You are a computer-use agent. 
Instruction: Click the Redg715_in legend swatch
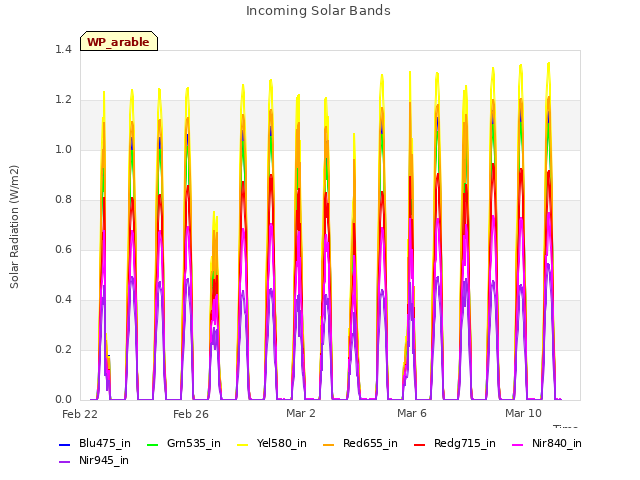pos(420,444)
